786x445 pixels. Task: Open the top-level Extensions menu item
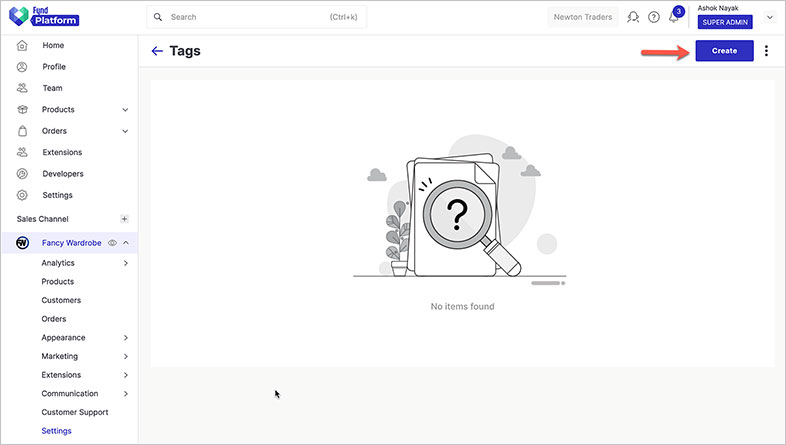[x=62, y=152]
